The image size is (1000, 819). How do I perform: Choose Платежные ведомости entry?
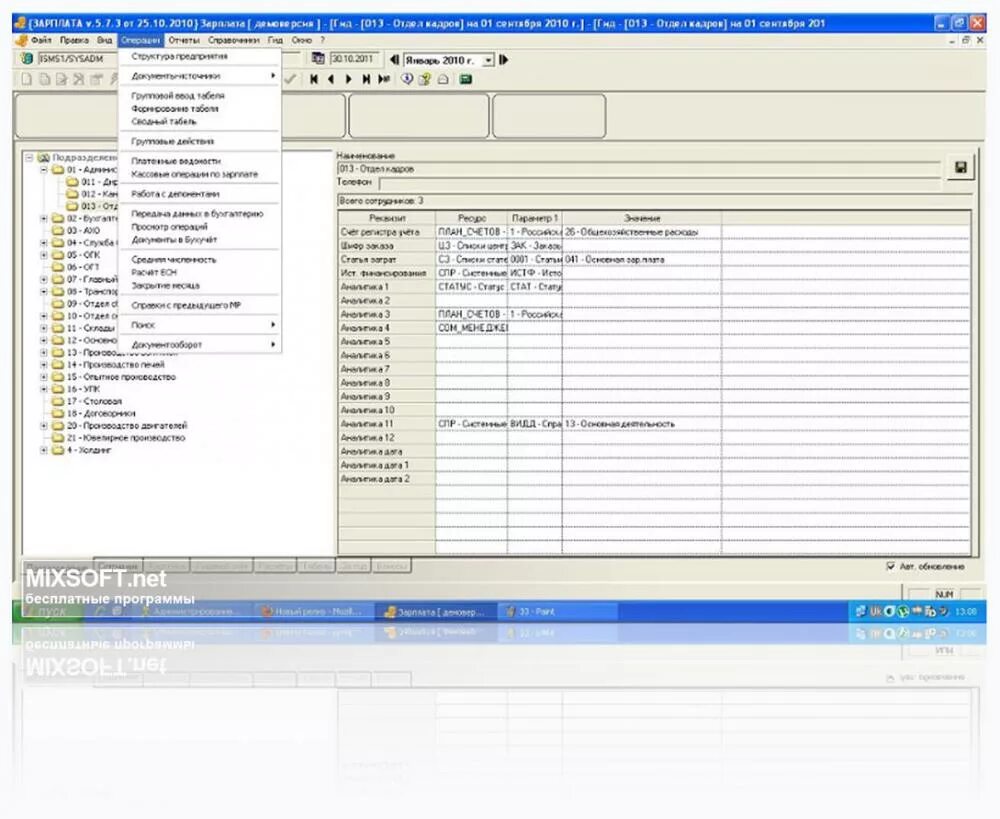click(199, 161)
